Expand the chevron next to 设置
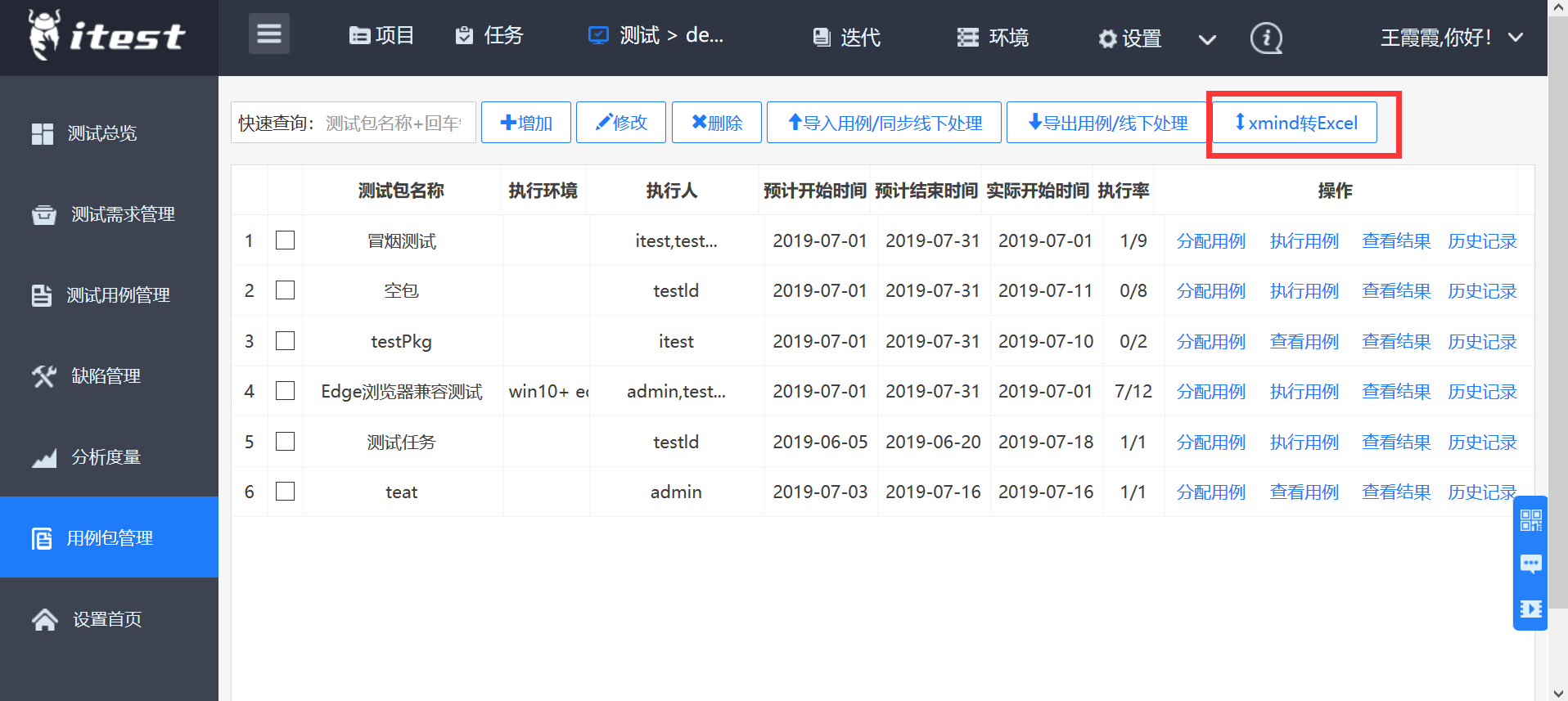Image resolution: width=1568 pixels, height=701 pixels. (1207, 38)
